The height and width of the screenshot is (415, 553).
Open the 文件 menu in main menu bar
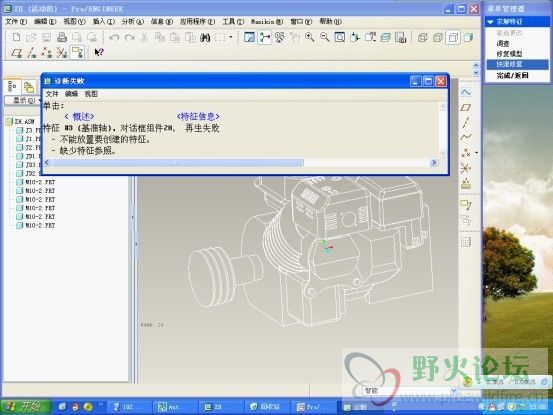click(x=16, y=22)
